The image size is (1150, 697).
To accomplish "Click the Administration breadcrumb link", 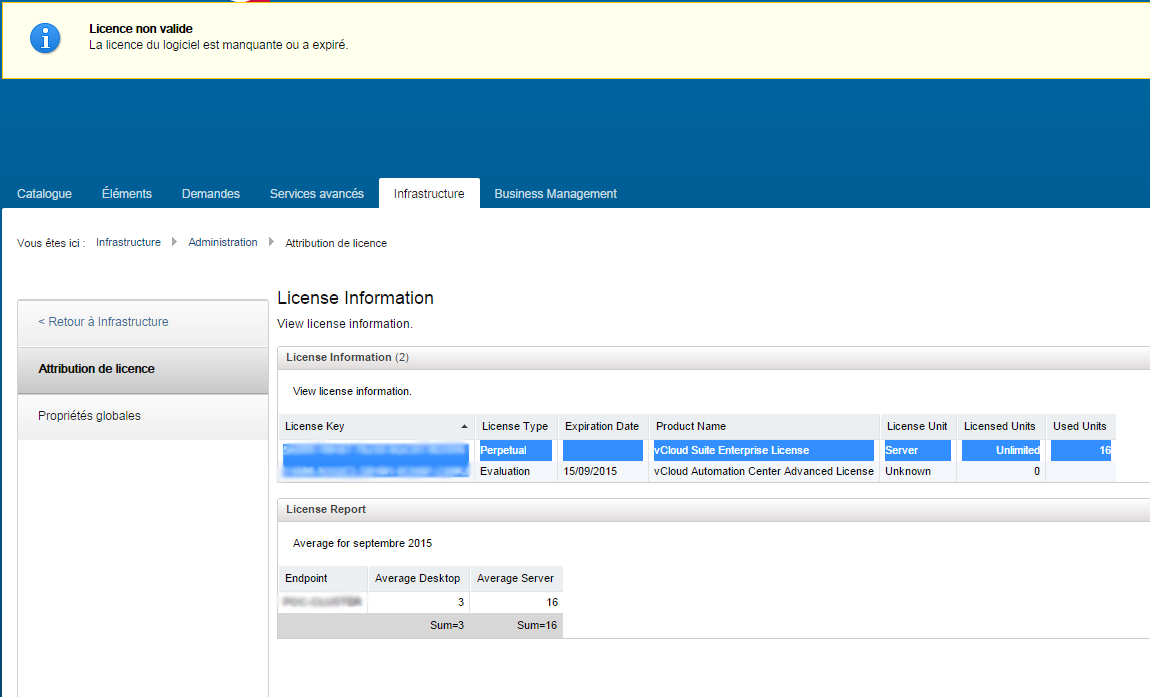I will coord(222,243).
